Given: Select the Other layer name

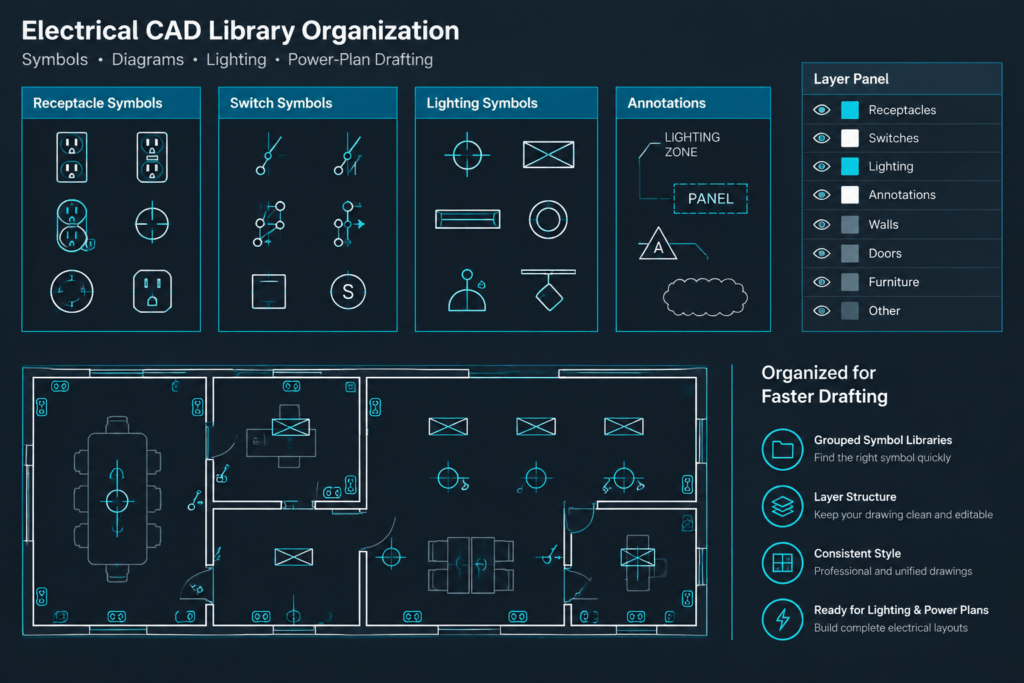Looking at the screenshot, I should pyautogui.click(x=884, y=311).
